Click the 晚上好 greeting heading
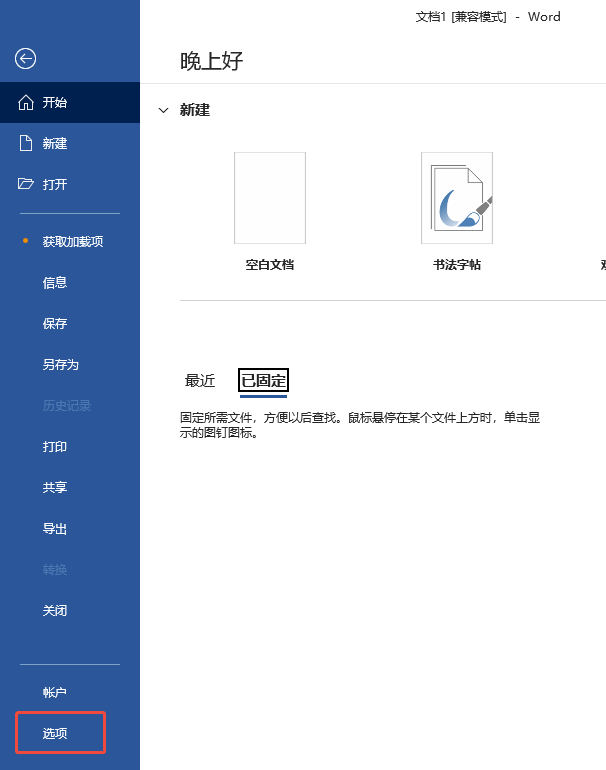Image resolution: width=606 pixels, height=770 pixels. [211, 61]
